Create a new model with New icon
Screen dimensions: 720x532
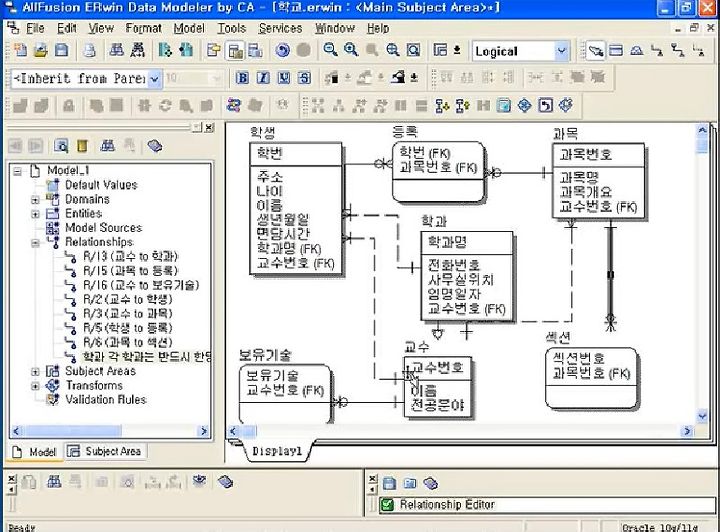click(x=20, y=50)
